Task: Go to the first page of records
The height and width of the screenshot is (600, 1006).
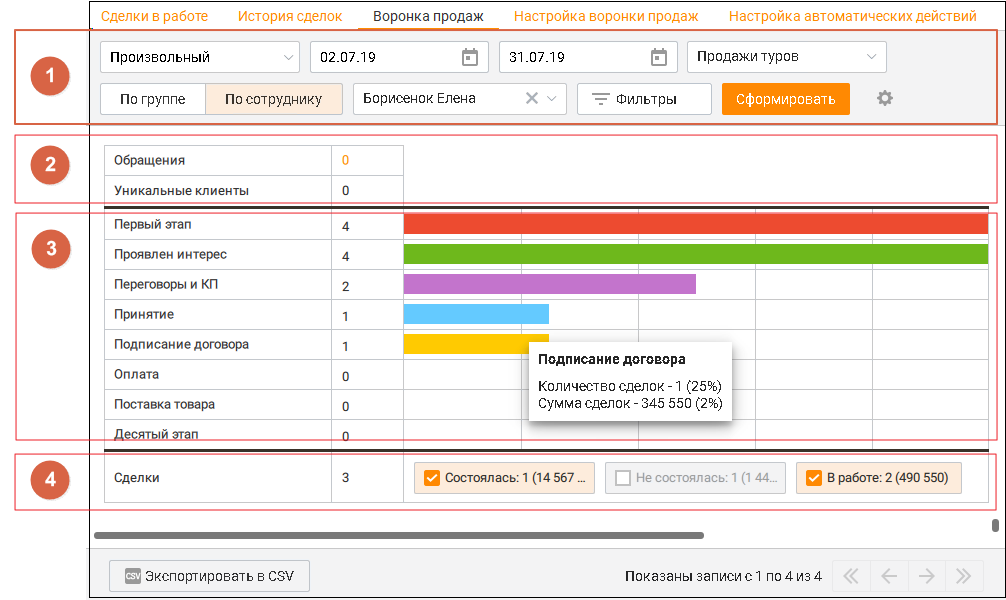Action: pyautogui.click(x=851, y=576)
